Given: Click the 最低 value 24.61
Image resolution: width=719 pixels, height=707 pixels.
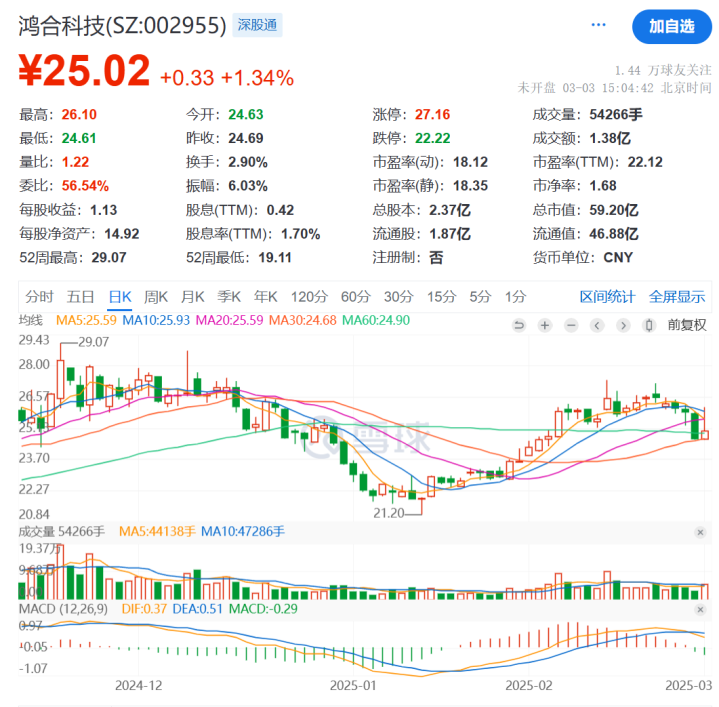Looking at the screenshot, I should pos(79,138).
